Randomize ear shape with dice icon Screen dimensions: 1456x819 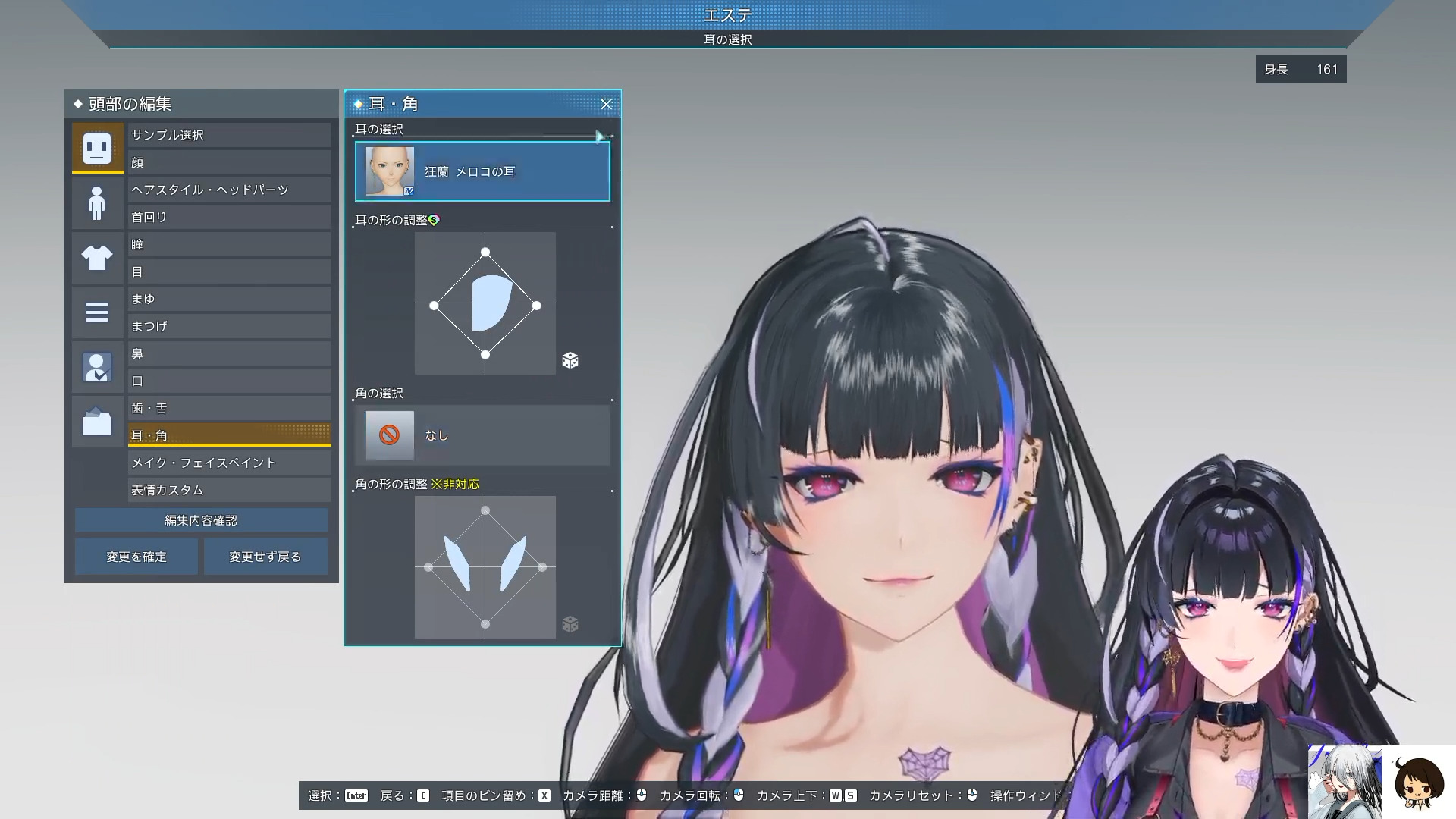tap(570, 360)
